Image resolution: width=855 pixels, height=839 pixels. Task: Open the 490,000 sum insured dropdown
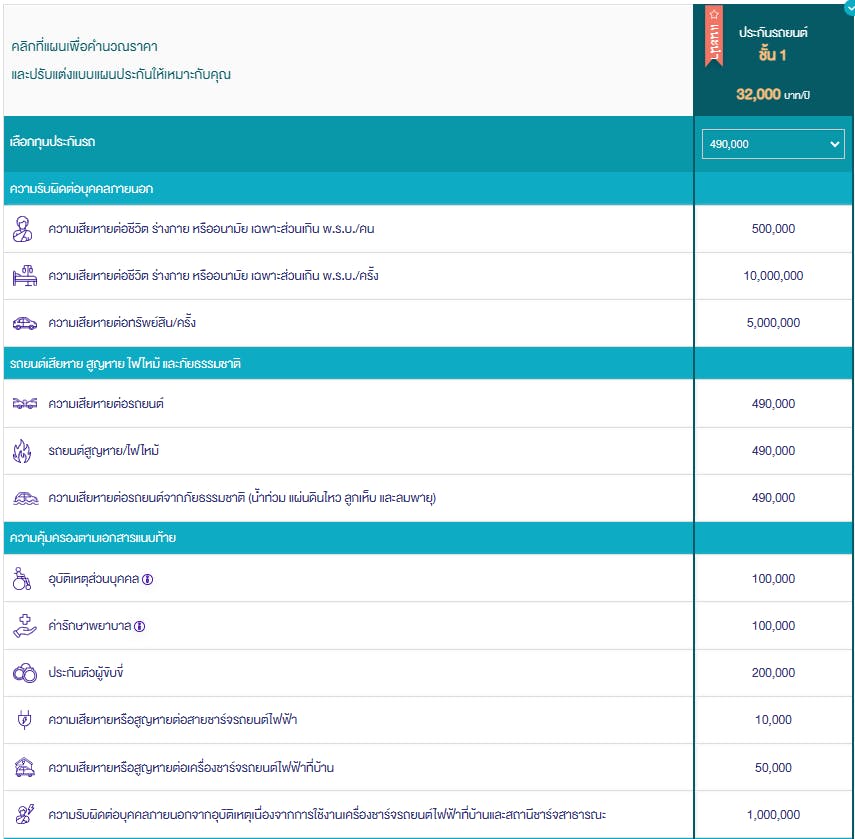tap(773, 144)
